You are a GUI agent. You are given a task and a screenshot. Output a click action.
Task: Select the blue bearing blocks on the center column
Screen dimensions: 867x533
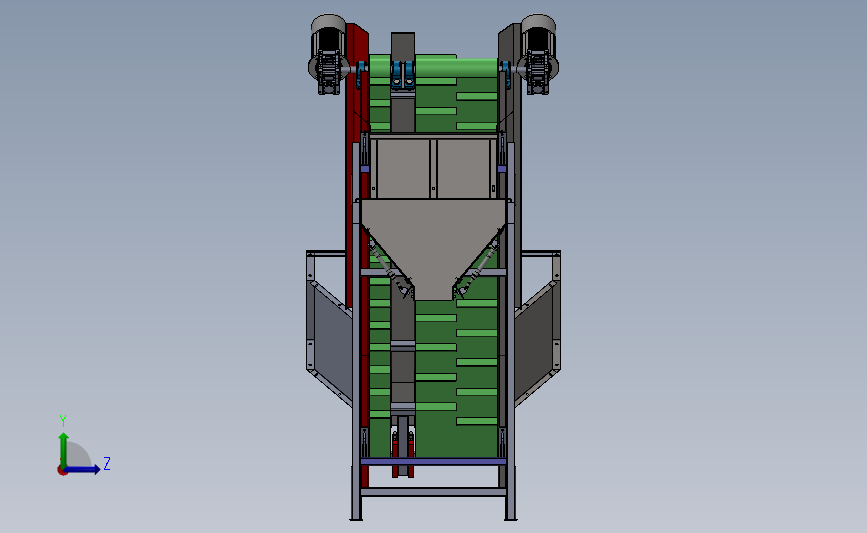(x=403, y=75)
